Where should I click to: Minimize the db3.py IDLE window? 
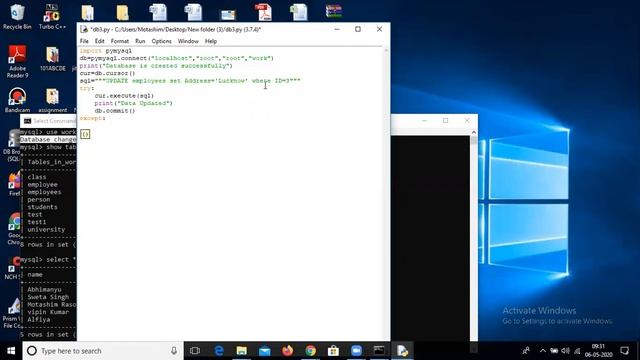click(x=337, y=29)
